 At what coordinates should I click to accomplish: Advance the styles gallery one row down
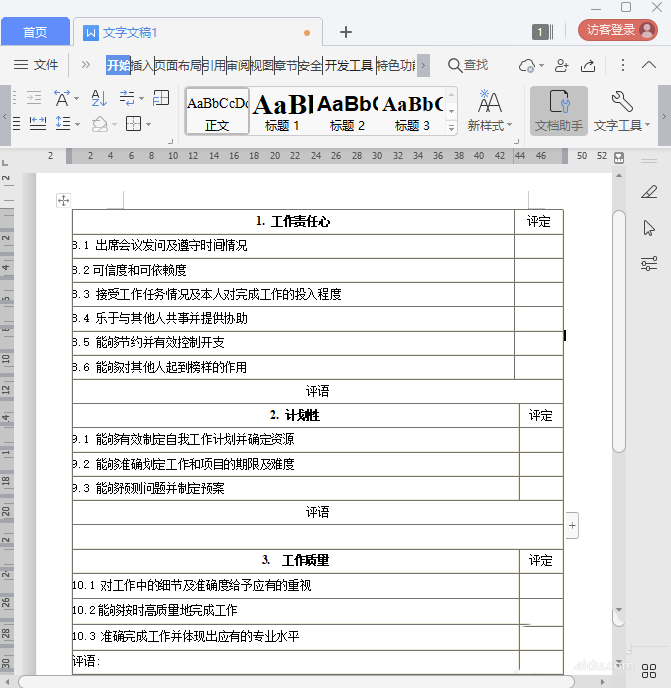pos(451,111)
